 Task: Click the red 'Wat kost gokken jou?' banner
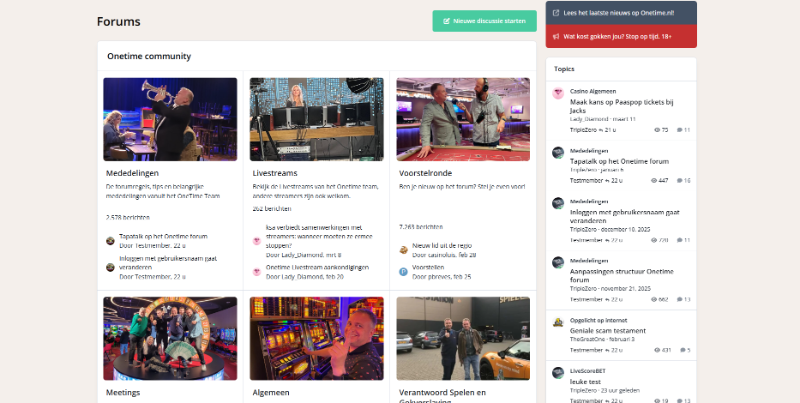click(x=620, y=36)
